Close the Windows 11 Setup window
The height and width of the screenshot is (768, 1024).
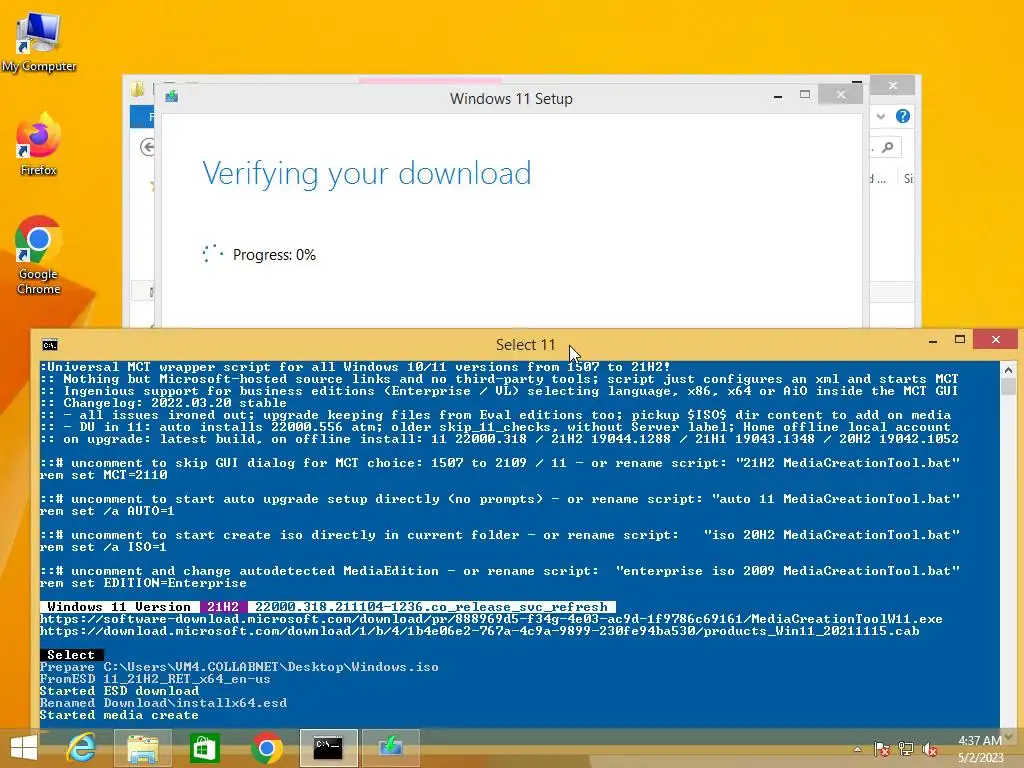click(841, 95)
